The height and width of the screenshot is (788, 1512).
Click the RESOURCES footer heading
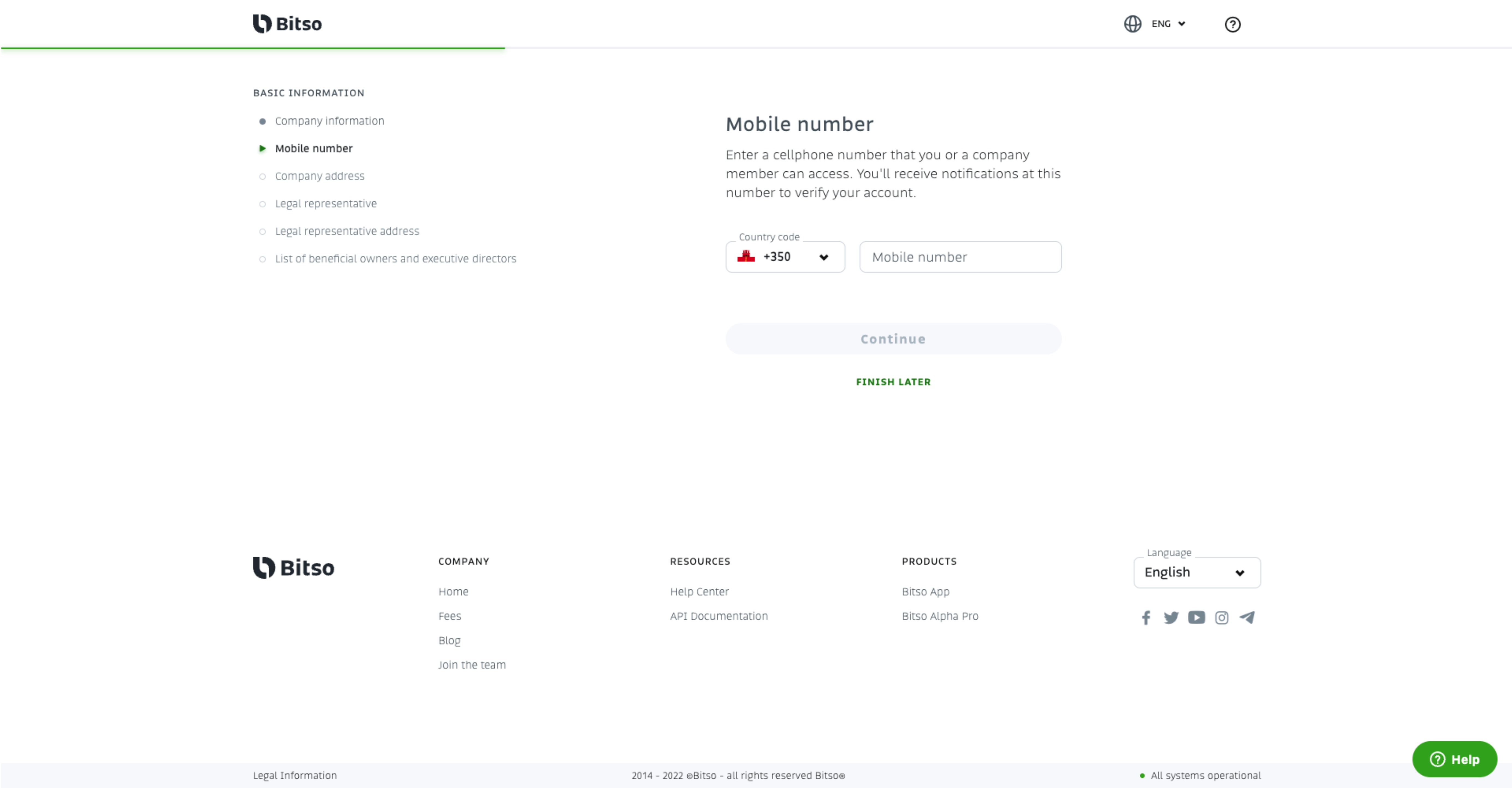pos(700,562)
